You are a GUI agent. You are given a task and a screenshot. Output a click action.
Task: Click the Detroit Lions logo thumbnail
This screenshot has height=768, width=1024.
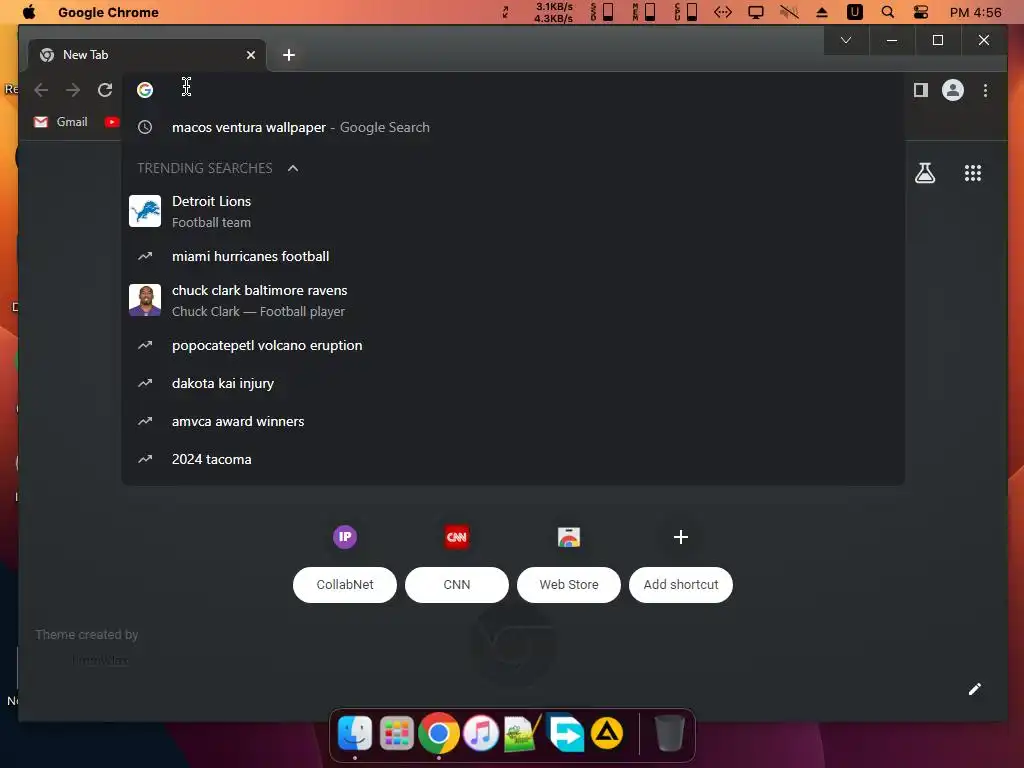click(145, 212)
